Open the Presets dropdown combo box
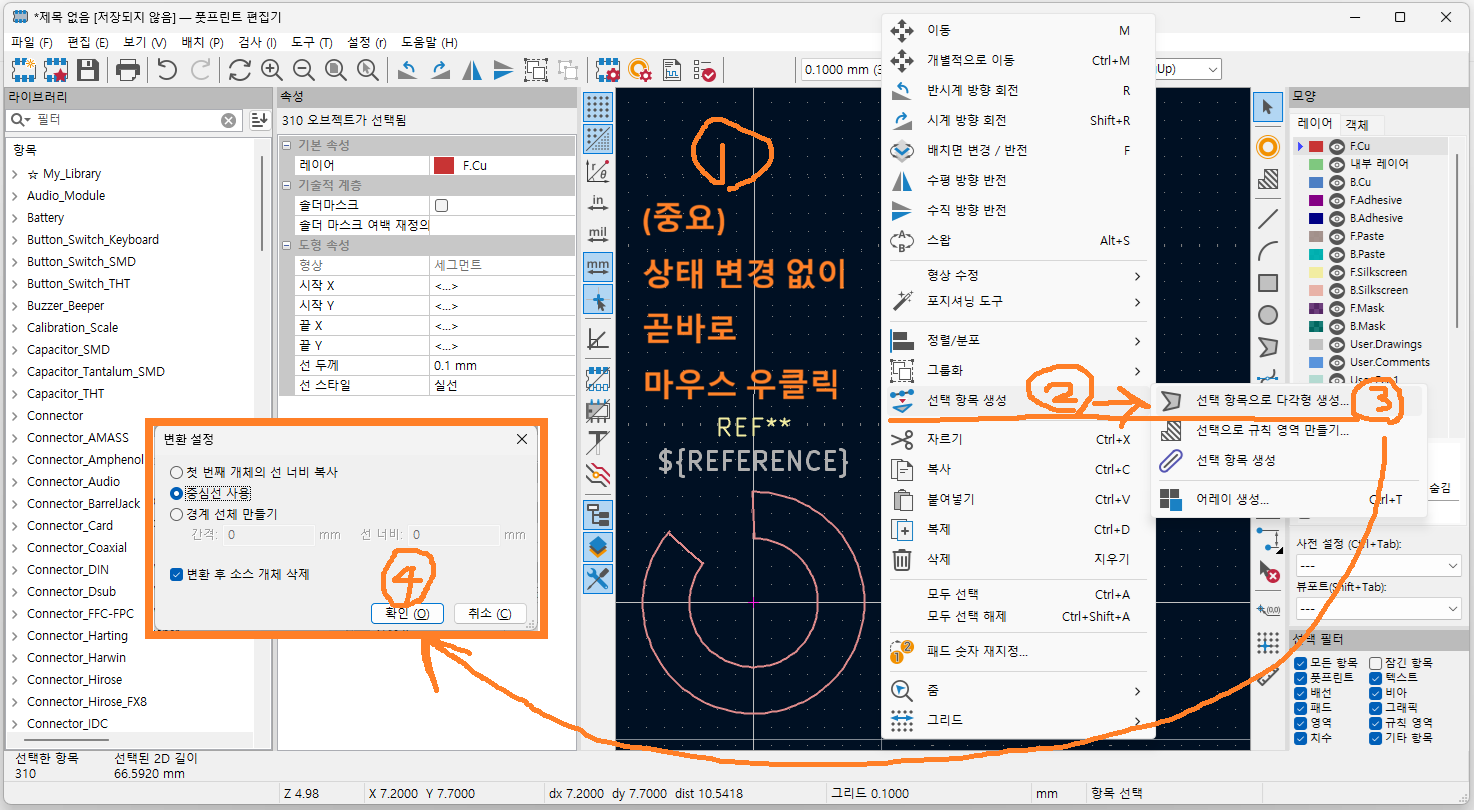Image resolution: width=1474 pixels, height=810 pixels. pos(1378,566)
